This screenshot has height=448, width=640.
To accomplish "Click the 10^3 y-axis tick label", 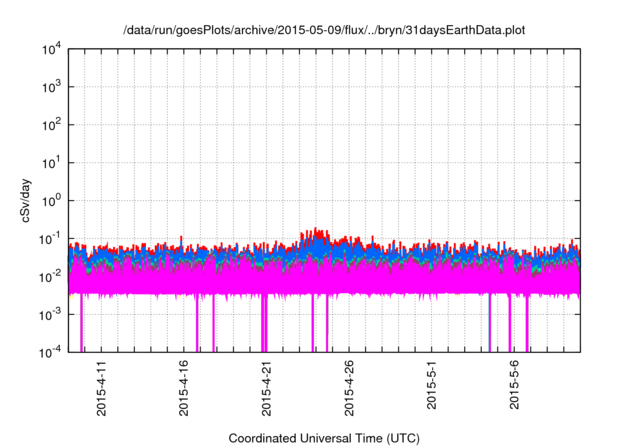I will pos(51,87).
